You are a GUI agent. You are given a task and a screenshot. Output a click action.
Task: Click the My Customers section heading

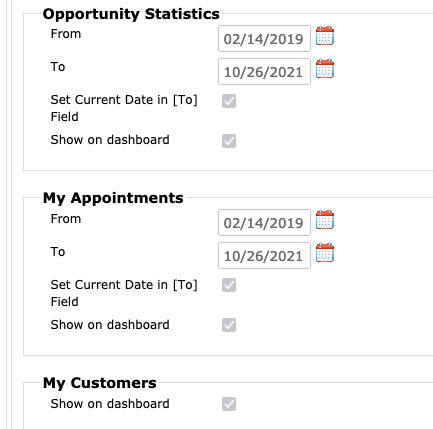100,383
